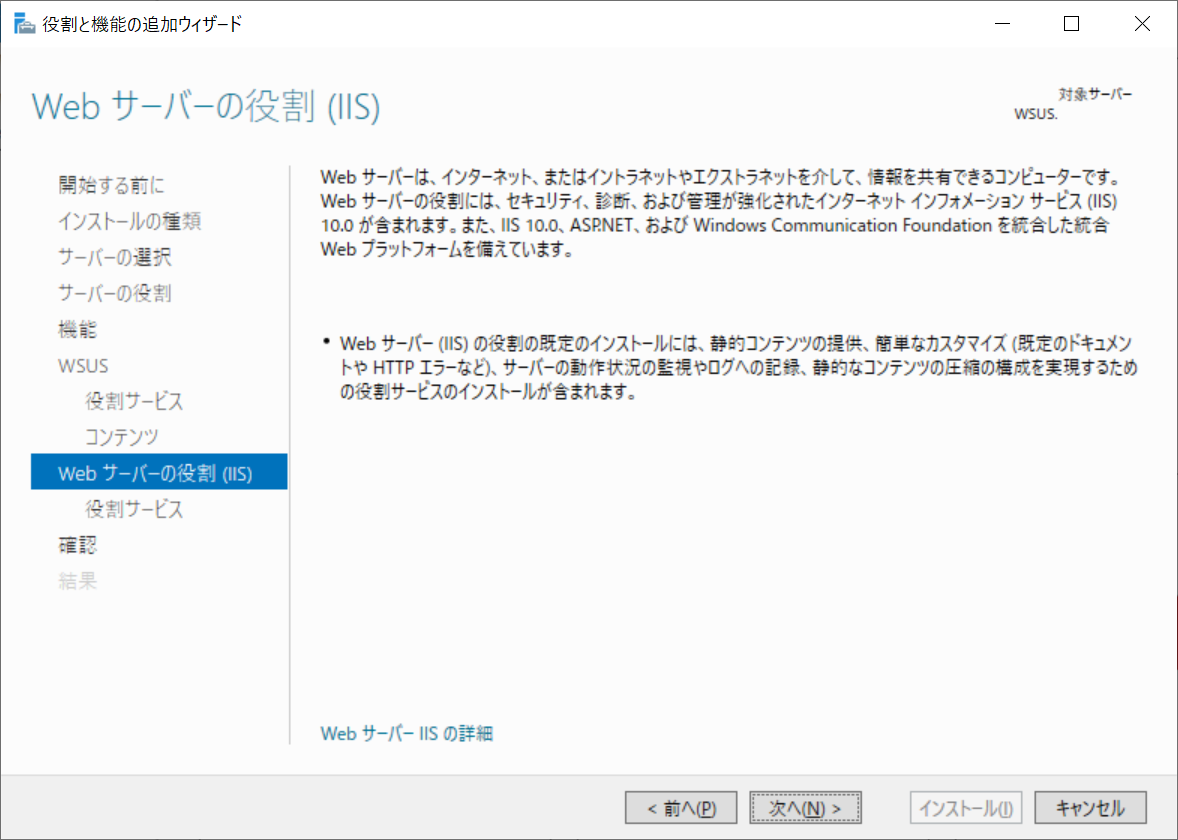Cancel the wizard with キャンセル
Viewport: 1178px width, 840px height.
coord(1091,808)
